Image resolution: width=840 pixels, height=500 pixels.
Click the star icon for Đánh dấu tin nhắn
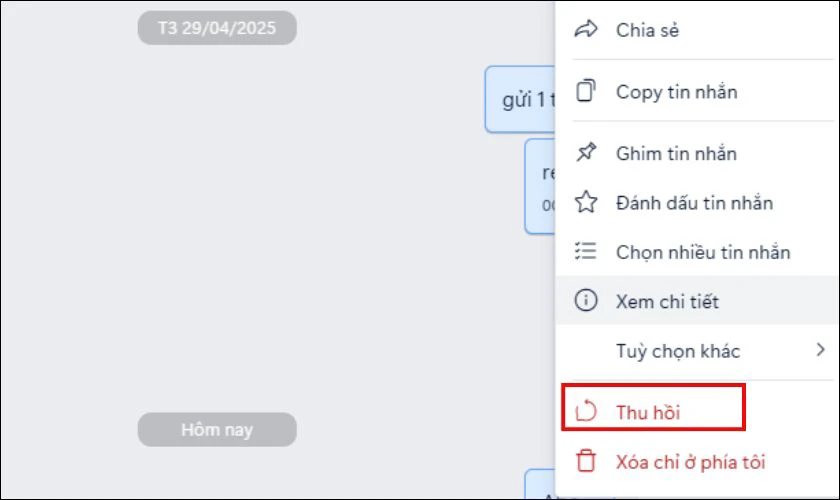586,202
